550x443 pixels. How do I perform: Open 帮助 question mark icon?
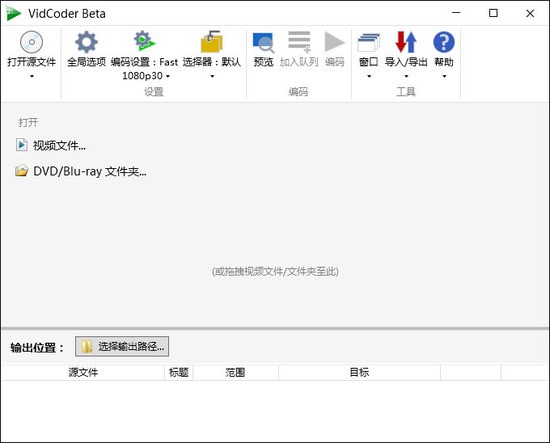[444, 42]
